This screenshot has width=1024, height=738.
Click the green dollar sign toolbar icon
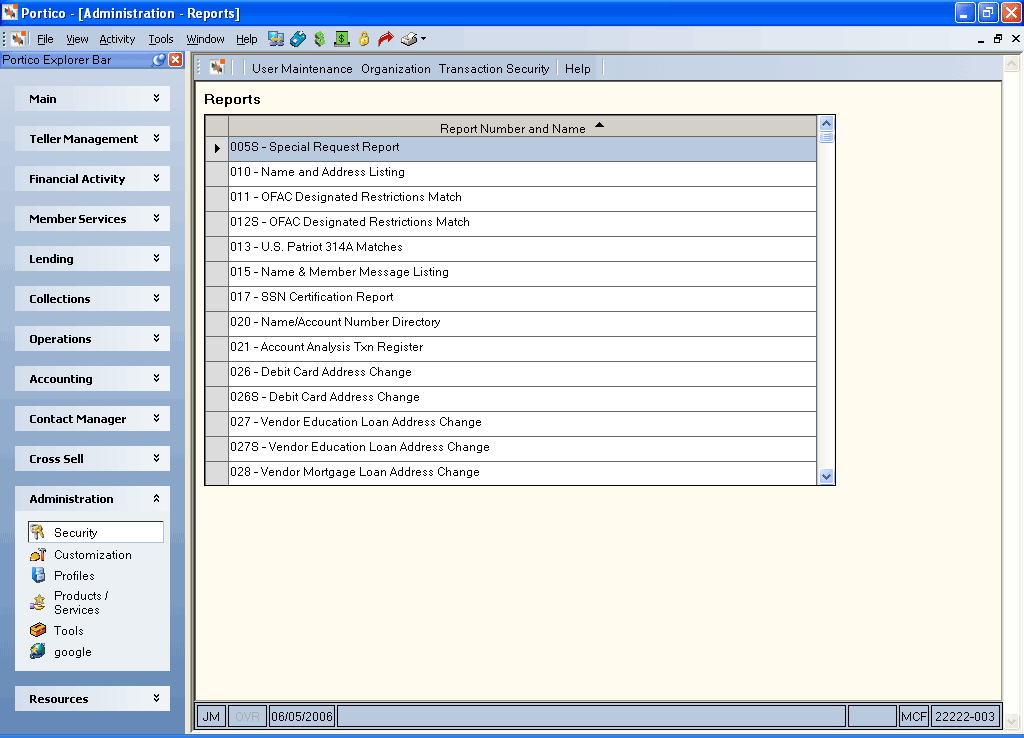(x=319, y=39)
